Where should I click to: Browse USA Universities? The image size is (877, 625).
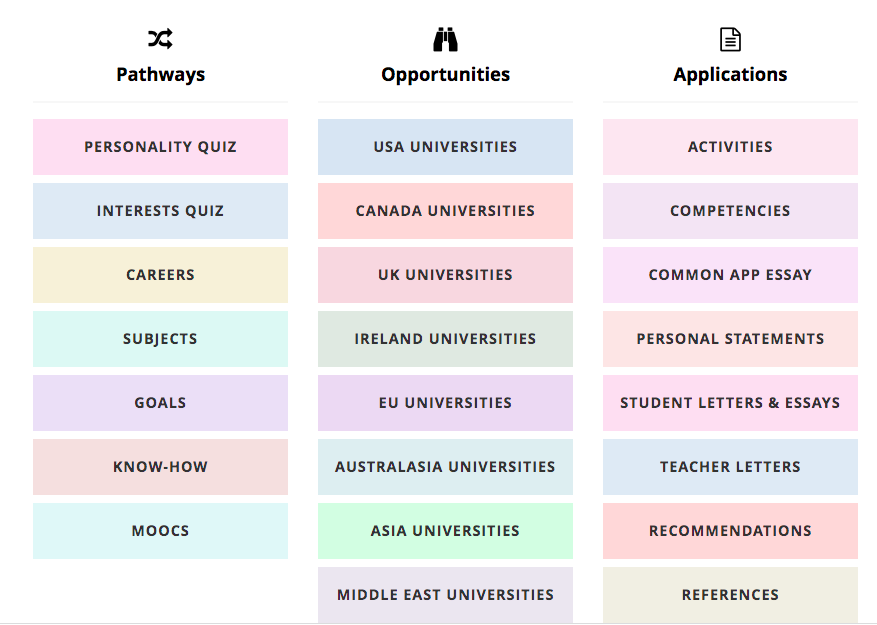point(445,147)
